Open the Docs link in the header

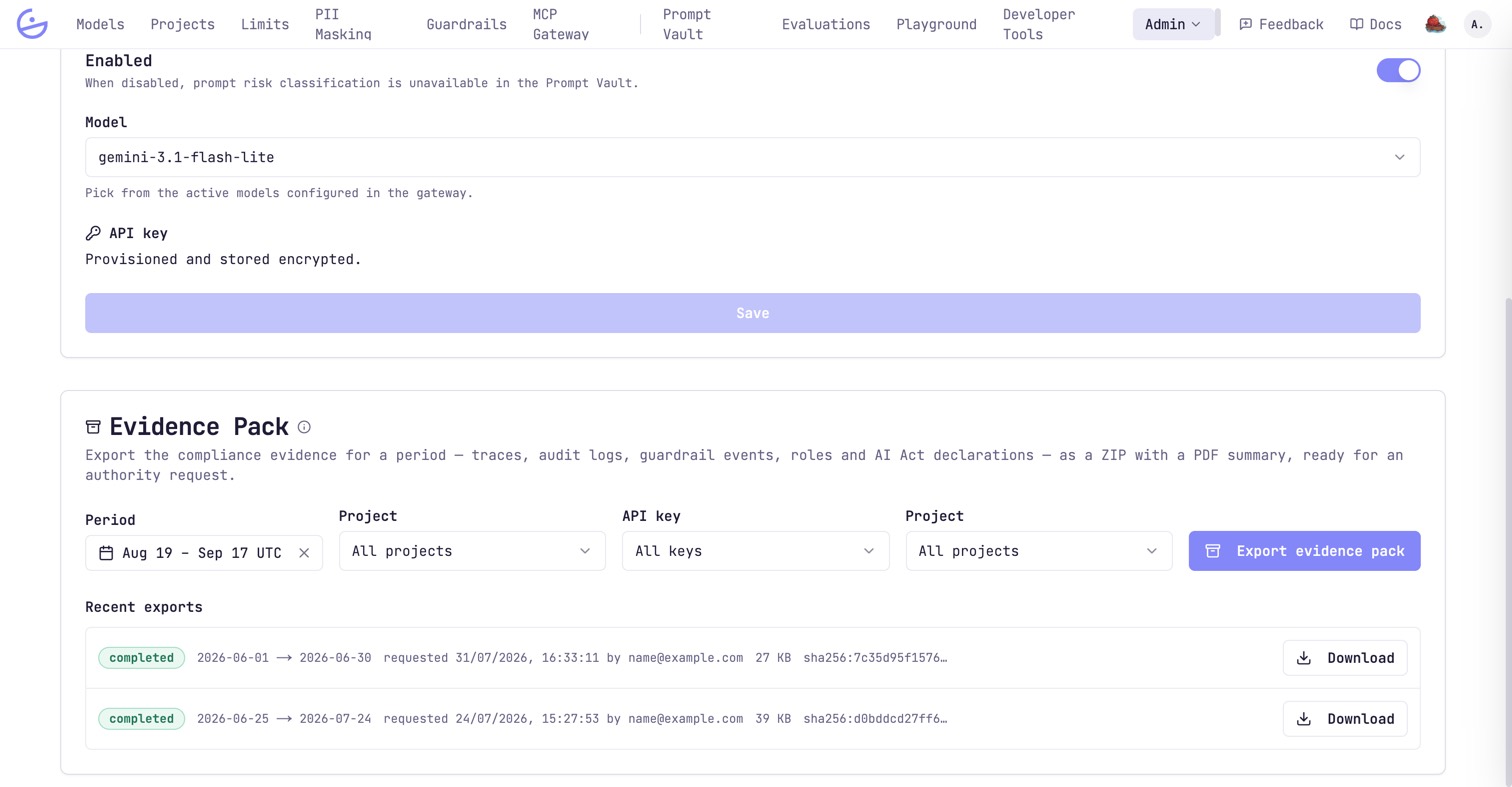1375,24
